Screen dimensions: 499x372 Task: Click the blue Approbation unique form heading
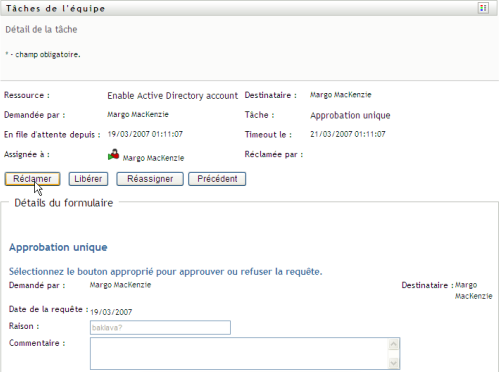[58, 247]
